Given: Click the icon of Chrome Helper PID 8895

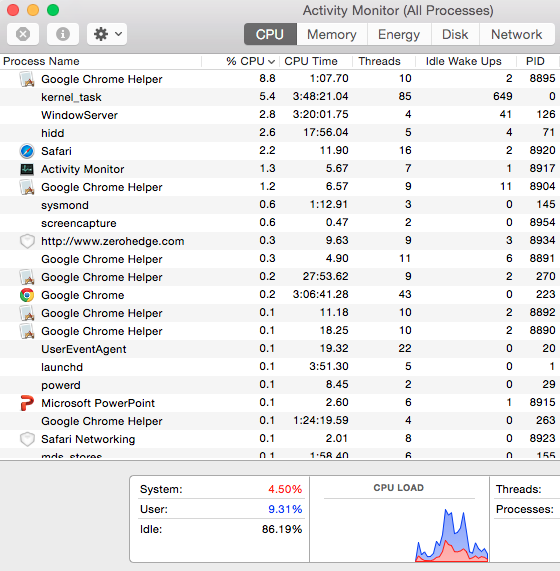Looking at the screenshot, I should [x=27, y=79].
